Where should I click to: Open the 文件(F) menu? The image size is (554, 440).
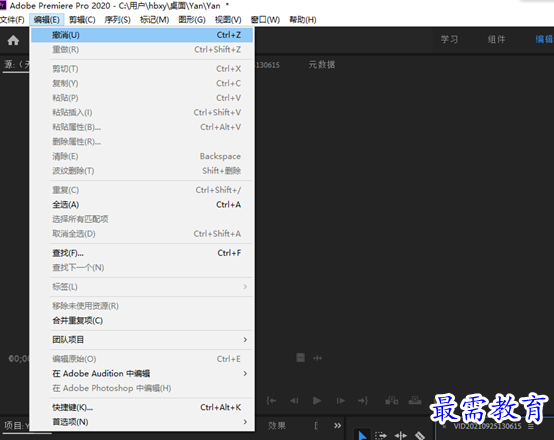tap(12, 20)
